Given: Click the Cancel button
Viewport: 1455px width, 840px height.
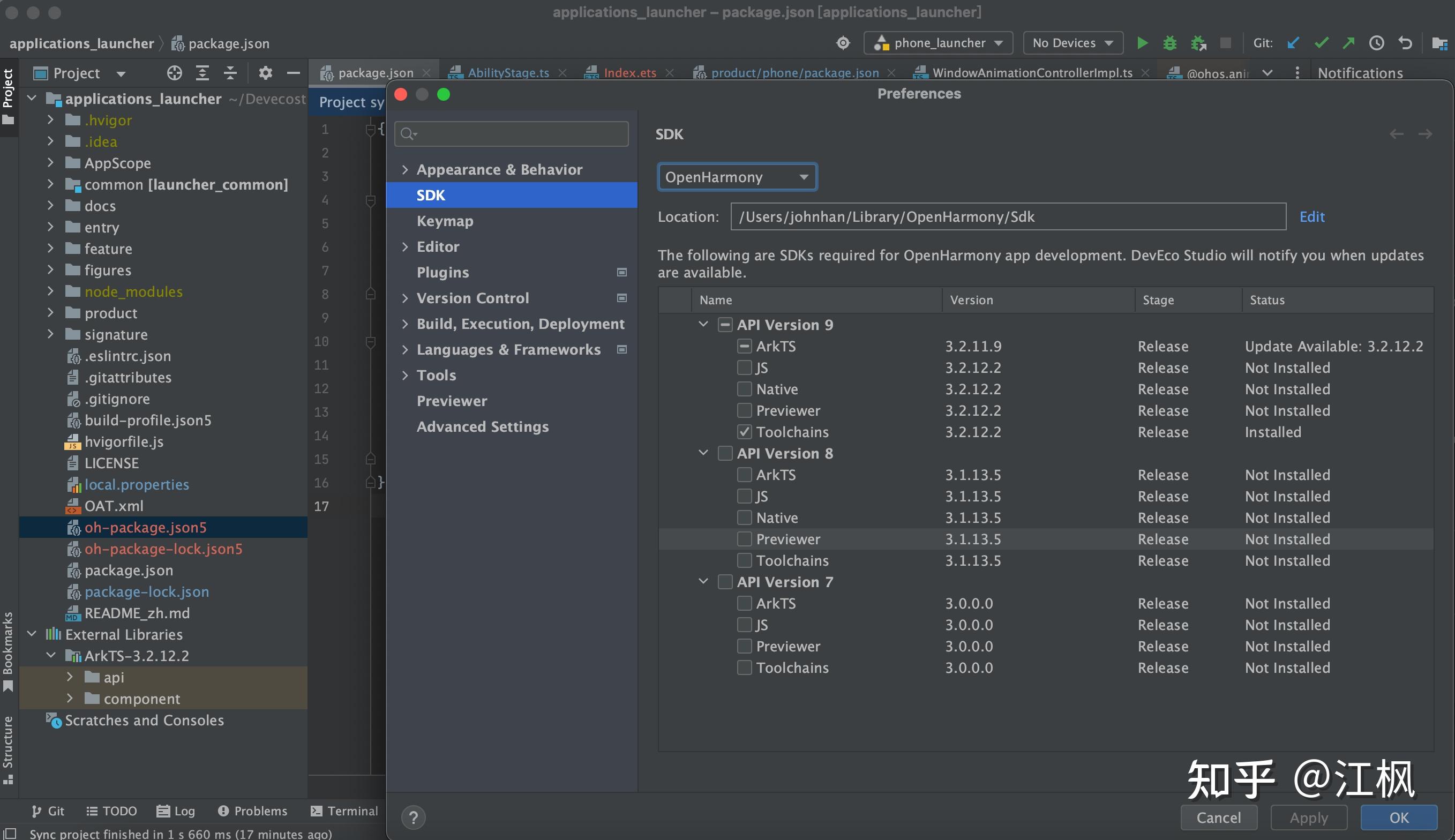Looking at the screenshot, I should [1218, 817].
